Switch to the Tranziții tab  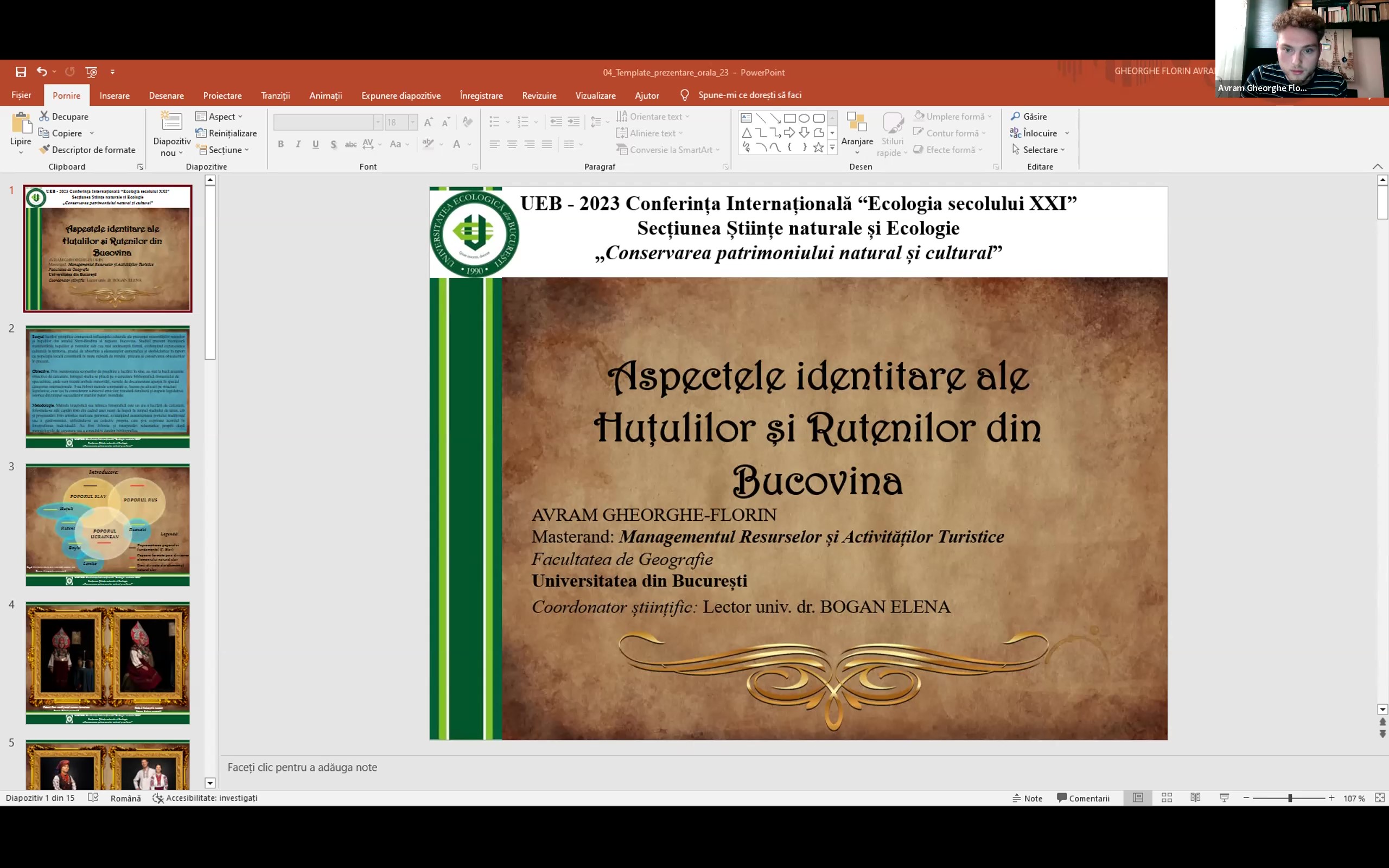276,95
